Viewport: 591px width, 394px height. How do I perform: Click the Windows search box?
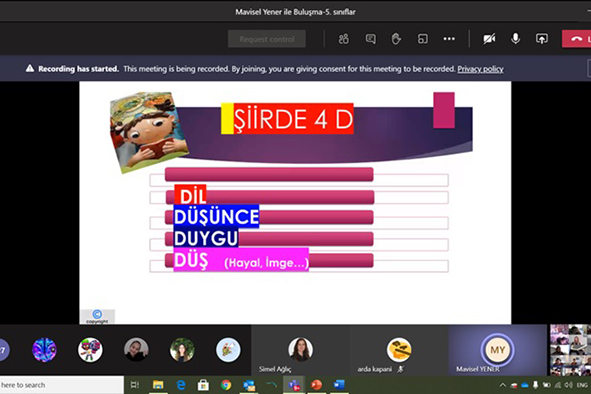[62, 385]
